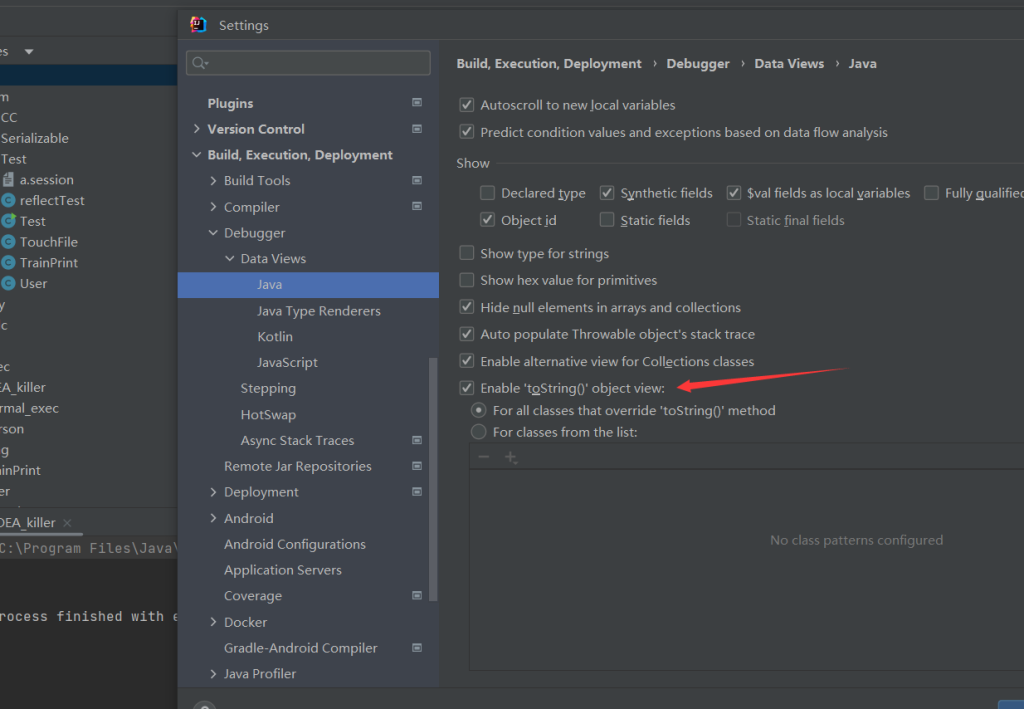The image size is (1024, 709).
Task: Click the project-level icon beside Plugins
Action: click(417, 103)
